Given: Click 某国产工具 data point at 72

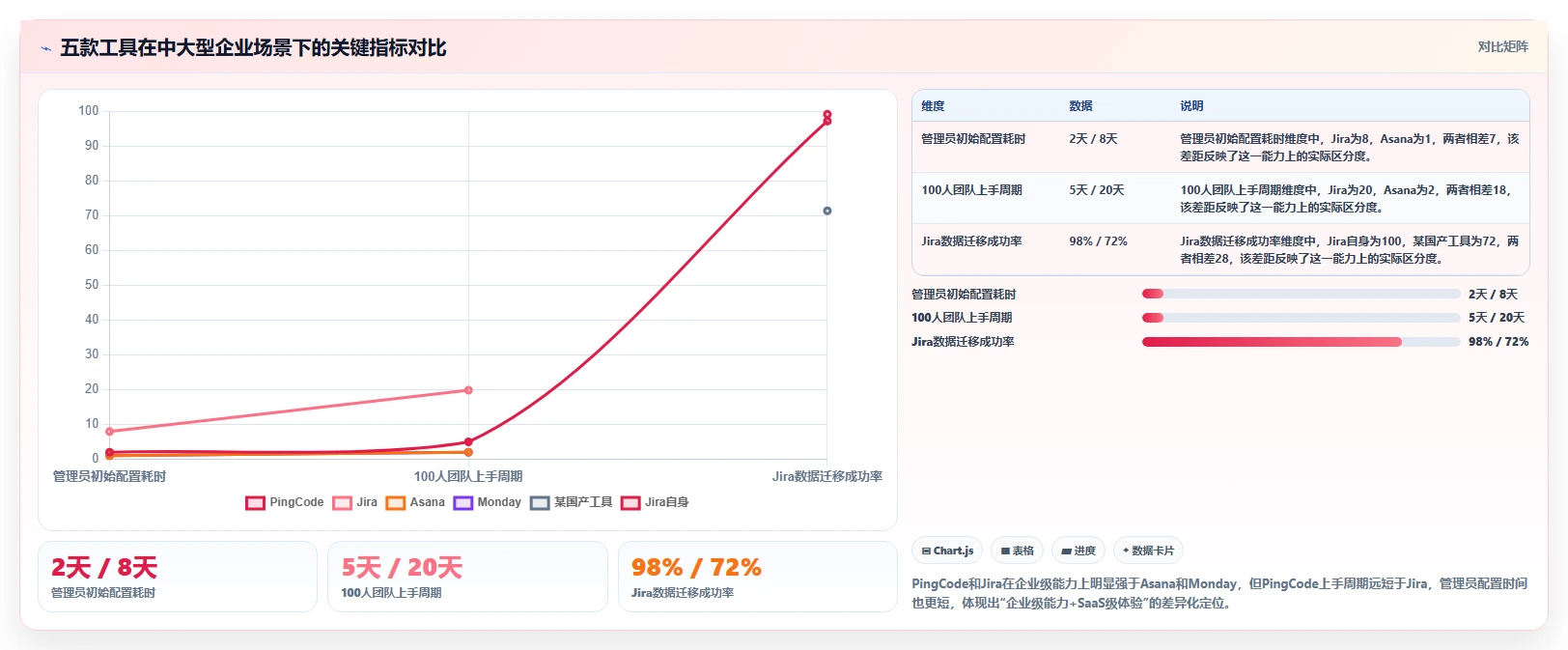Looking at the screenshot, I should point(827,211).
